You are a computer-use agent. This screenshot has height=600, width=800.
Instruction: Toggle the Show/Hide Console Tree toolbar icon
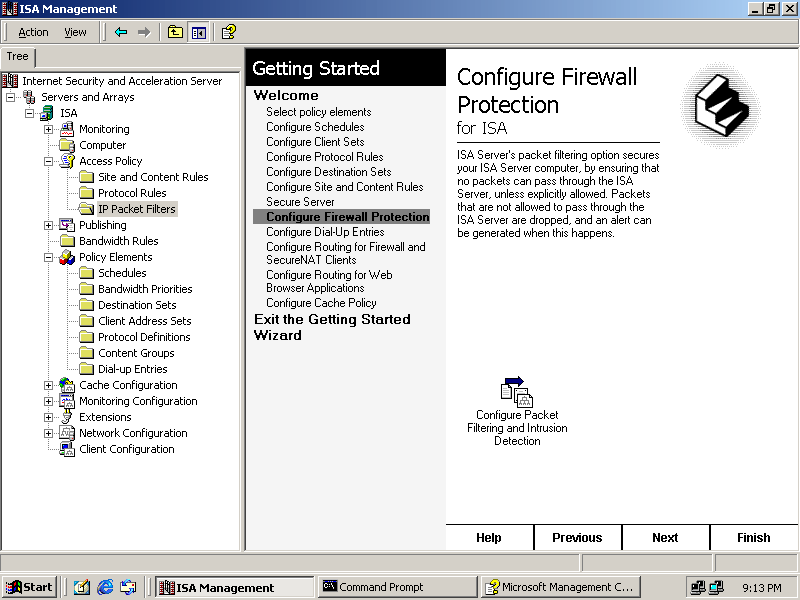click(x=198, y=32)
